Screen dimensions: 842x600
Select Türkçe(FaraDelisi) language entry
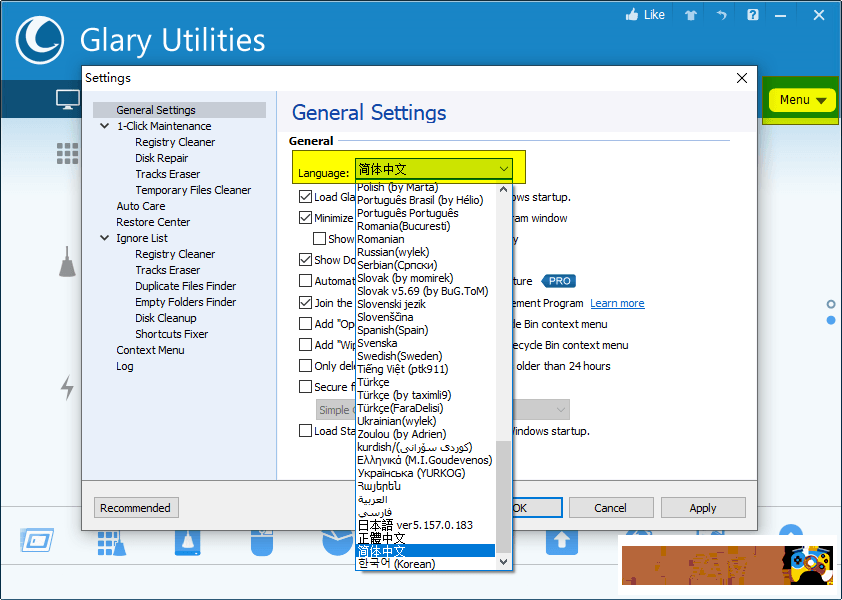400,408
